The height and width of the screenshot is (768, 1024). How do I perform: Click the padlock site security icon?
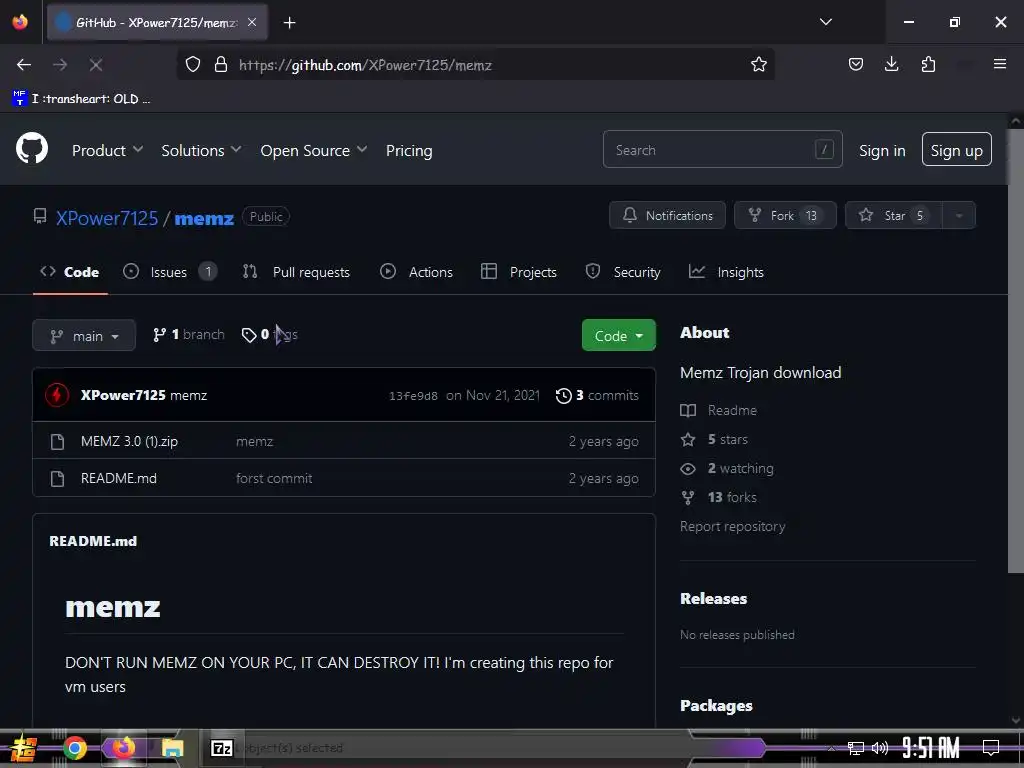pyautogui.click(x=221, y=65)
